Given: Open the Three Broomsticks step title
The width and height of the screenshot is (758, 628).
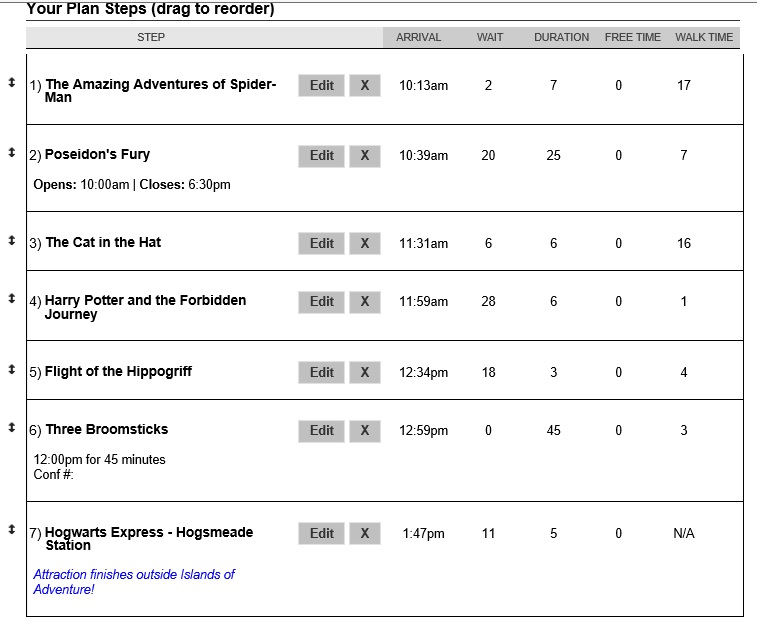Looking at the screenshot, I should pos(106,430).
